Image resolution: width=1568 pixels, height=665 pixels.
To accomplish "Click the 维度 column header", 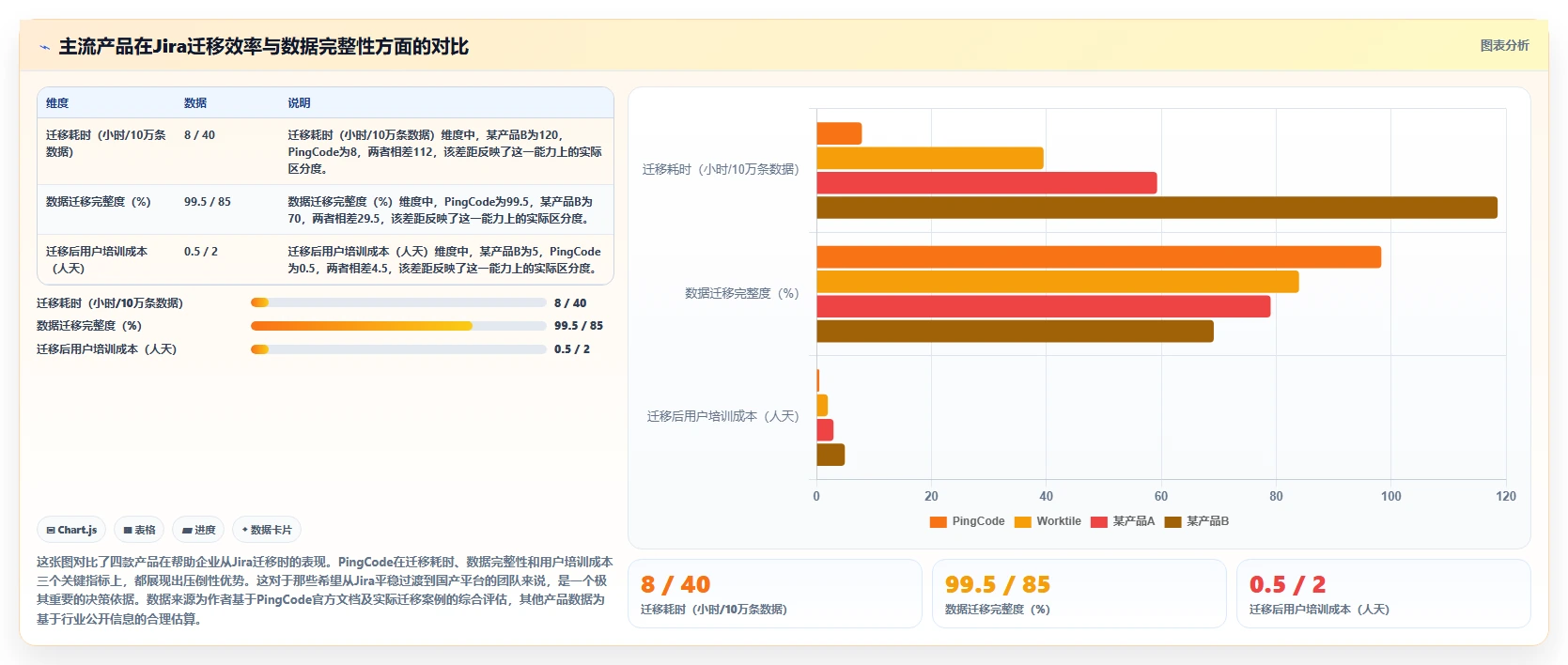I will 57,103.
